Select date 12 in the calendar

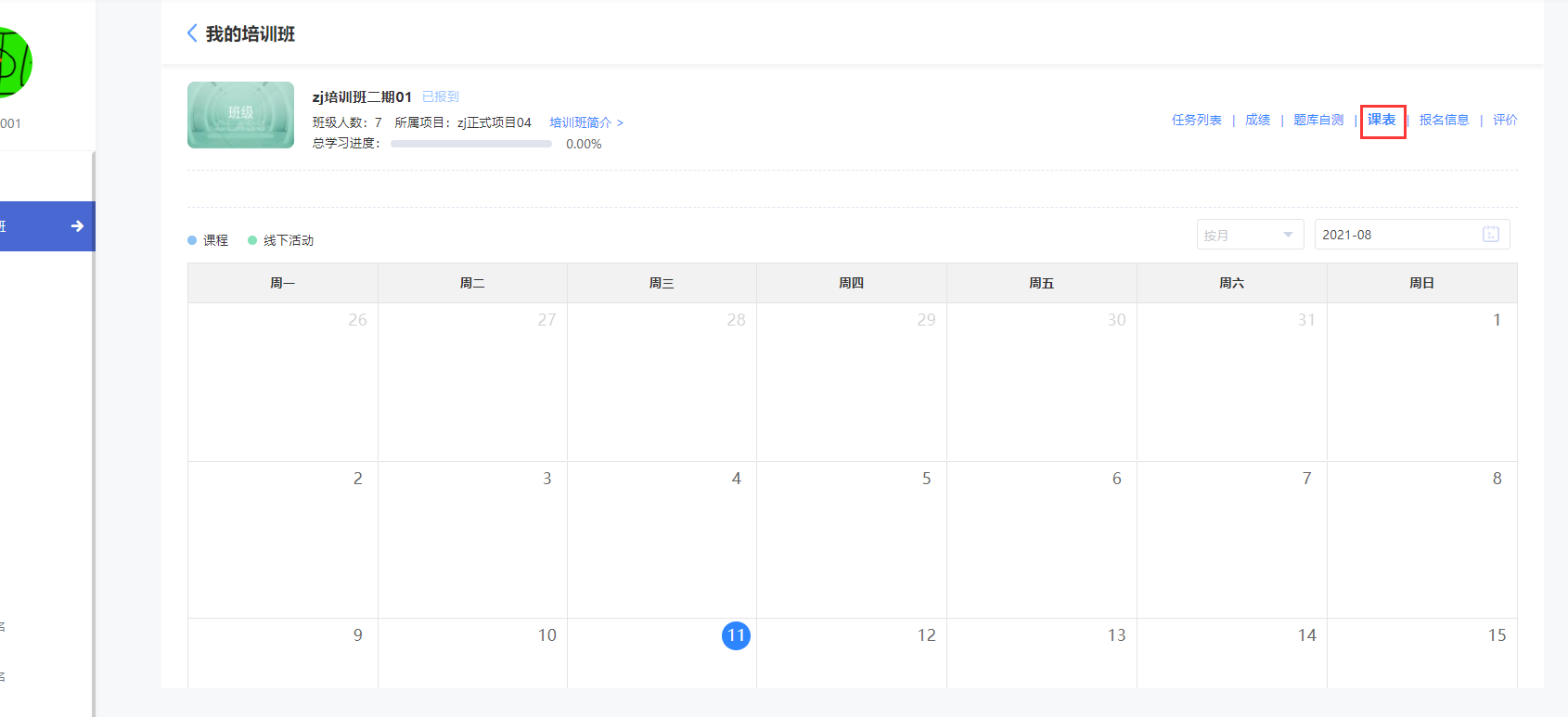point(927,635)
